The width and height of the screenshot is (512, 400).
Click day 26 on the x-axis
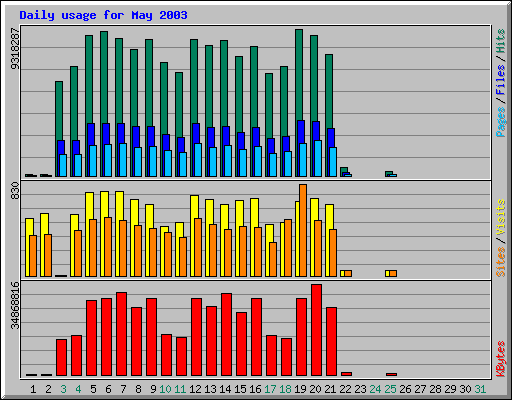[x=405, y=389]
